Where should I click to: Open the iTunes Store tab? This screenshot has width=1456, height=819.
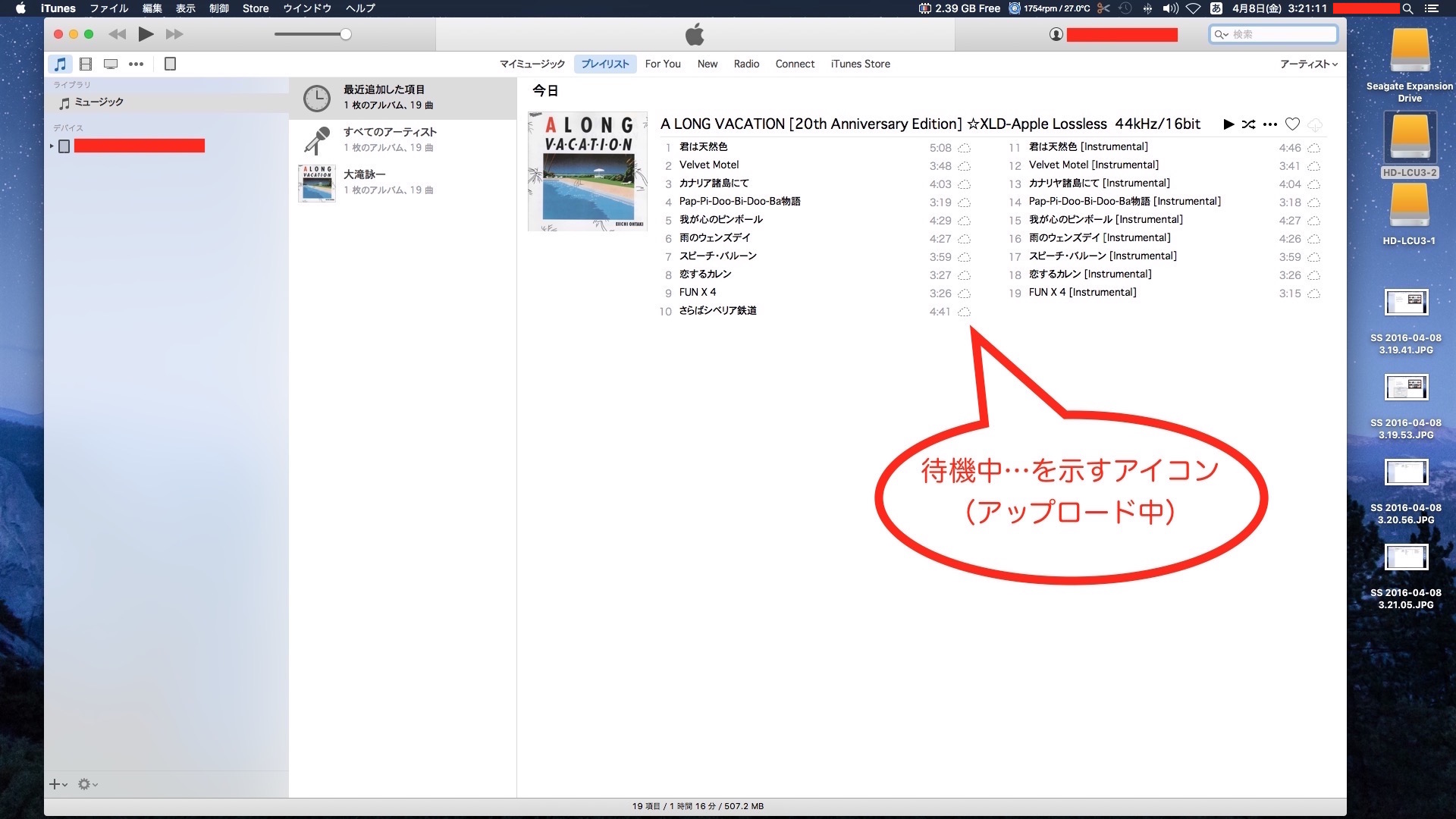(x=860, y=64)
